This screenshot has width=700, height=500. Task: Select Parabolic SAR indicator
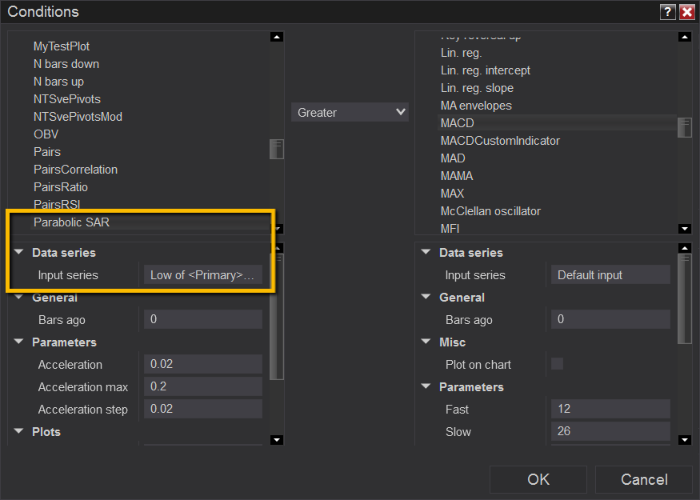pos(71,222)
